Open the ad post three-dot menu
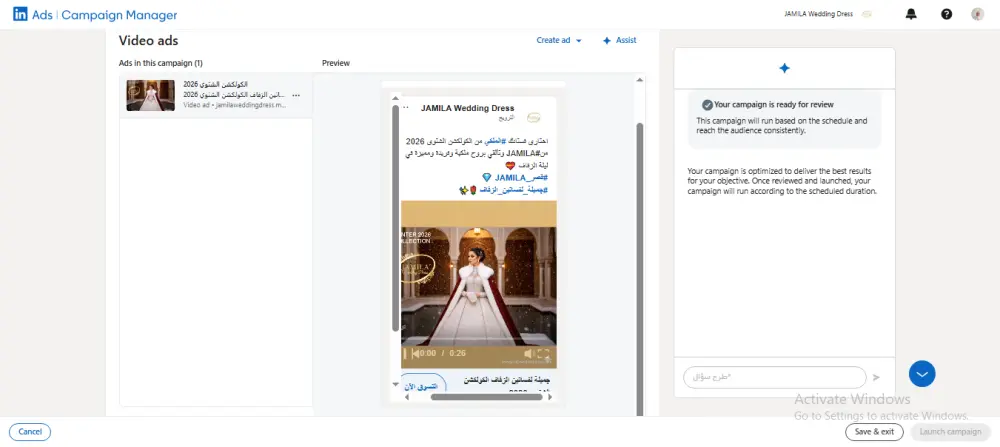The image size is (1000, 447). [x=406, y=107]
